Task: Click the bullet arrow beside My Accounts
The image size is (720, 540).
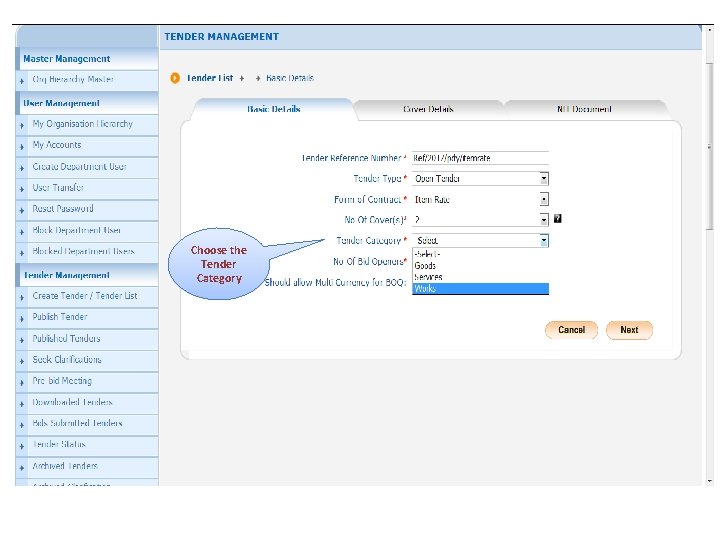Action: pyautogui.click(x=22, y=147)
